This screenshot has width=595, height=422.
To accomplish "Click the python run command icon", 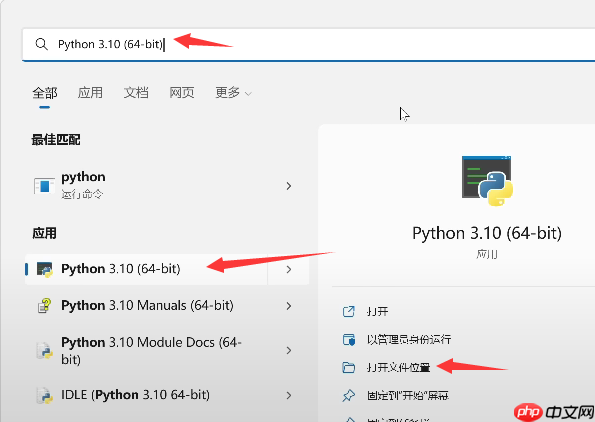I will 44,186.
